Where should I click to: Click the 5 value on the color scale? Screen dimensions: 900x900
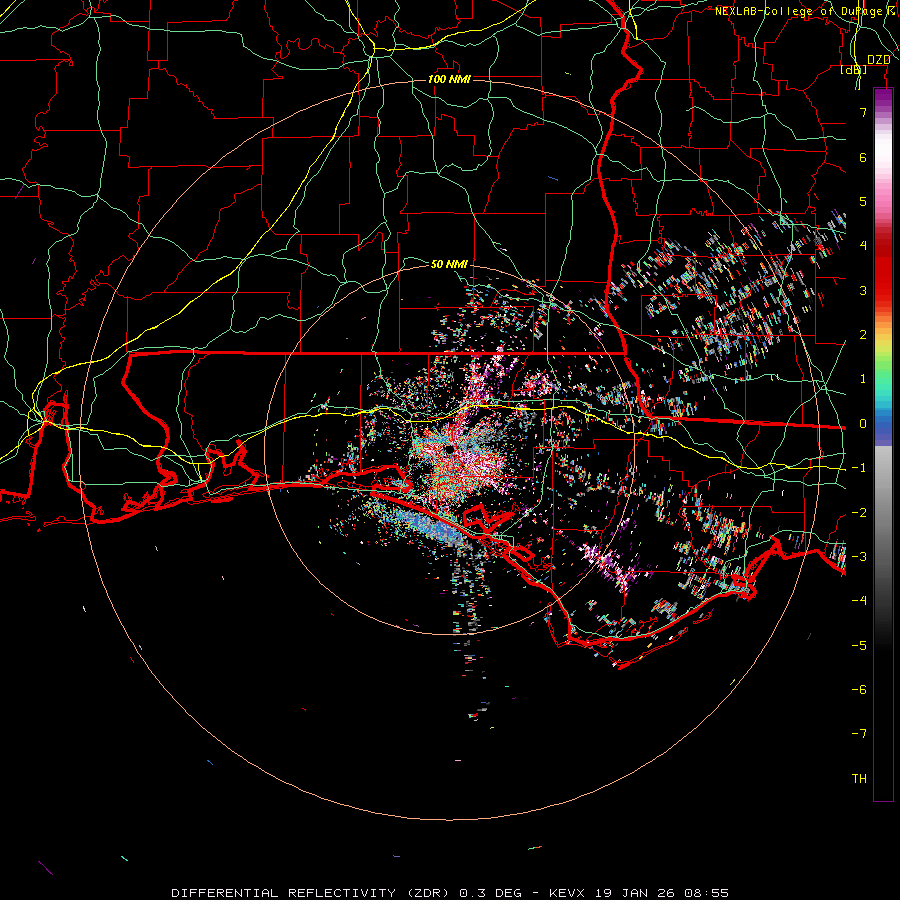pyautogui.click(x=863, y=201)
